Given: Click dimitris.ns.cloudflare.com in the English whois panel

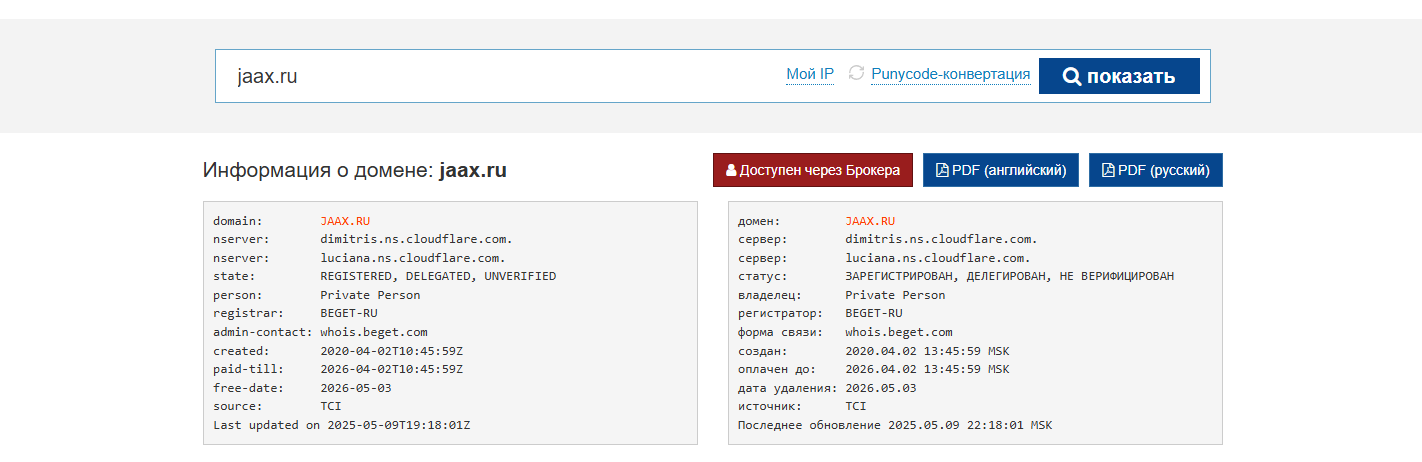Looking at the screenshot, I should click(416, 239).
